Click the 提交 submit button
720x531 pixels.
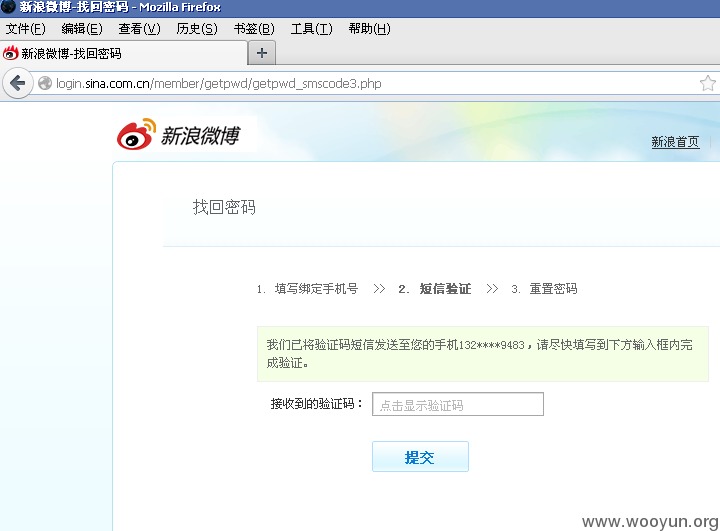coord(420,457)
